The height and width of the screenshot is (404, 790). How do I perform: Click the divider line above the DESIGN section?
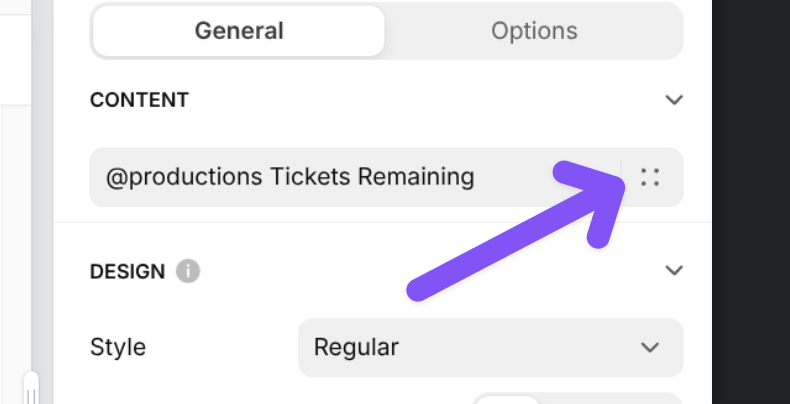(x=380, y=223)
